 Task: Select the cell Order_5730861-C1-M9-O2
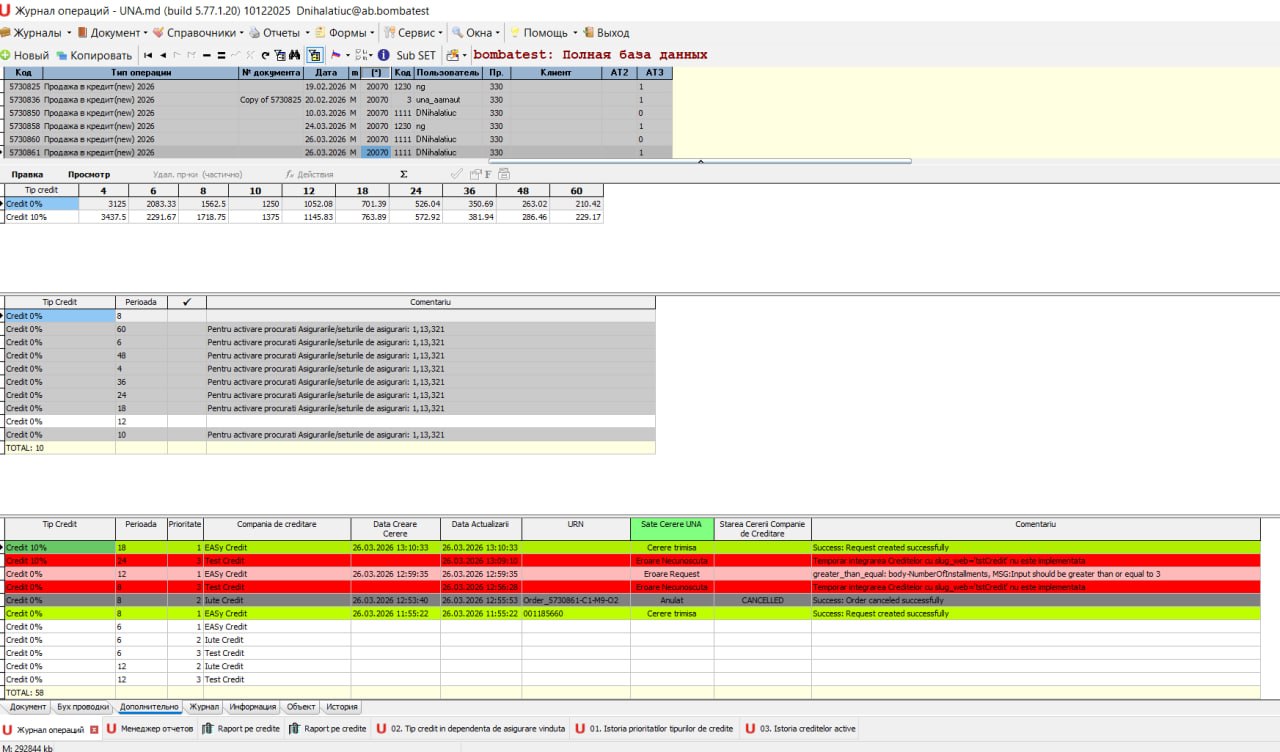tap(575, 600)
